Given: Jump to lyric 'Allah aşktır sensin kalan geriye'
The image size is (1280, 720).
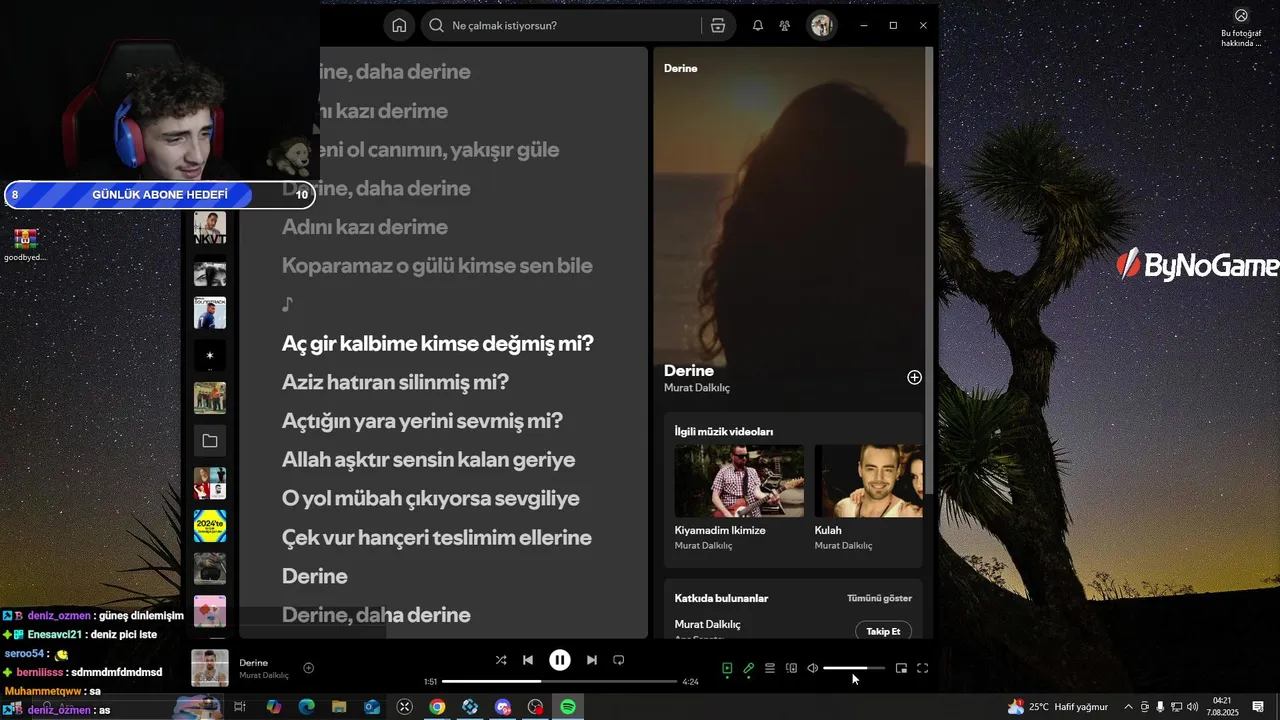Looking at the screenshot, I should (x=429, y=460).
